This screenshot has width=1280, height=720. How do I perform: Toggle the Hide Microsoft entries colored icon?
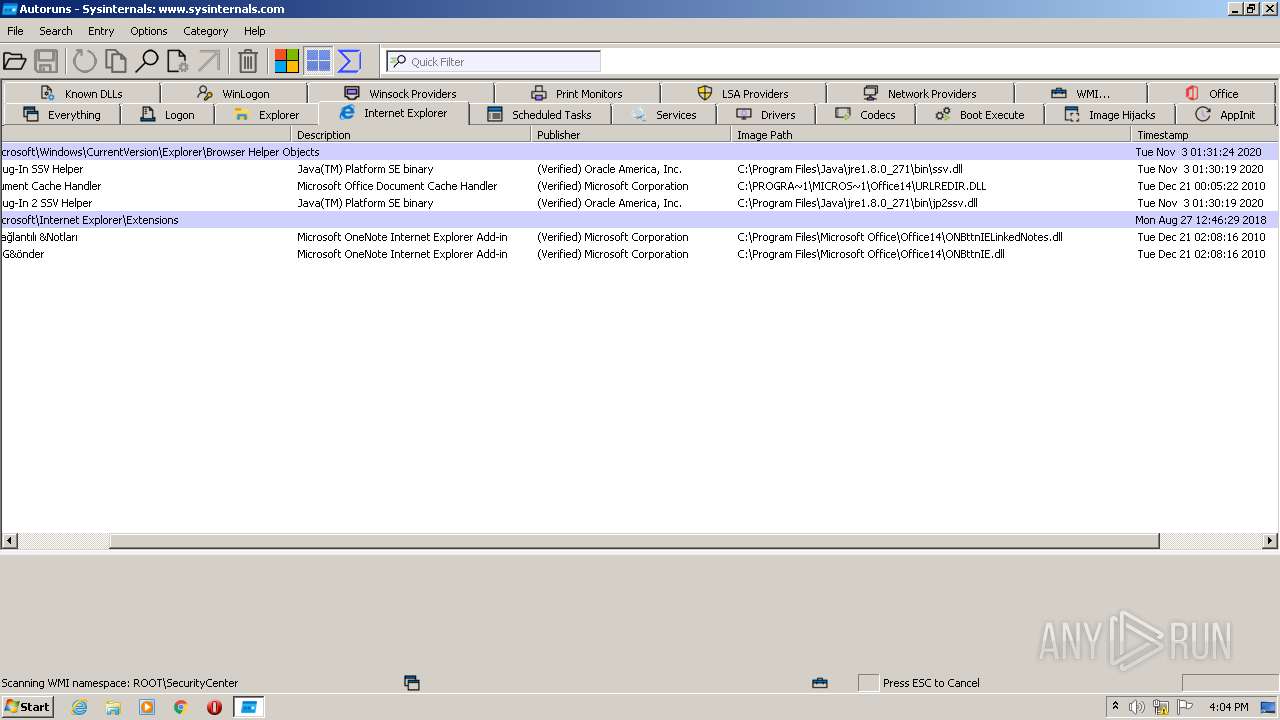[287, 62]
